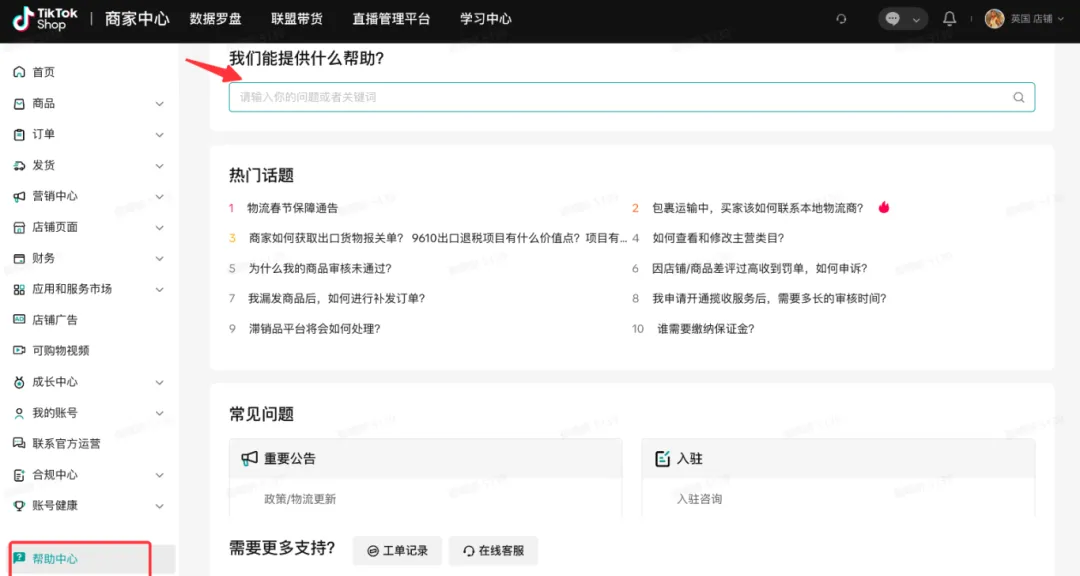Open 入驻咨询 under 入驻

coord(699,499)
